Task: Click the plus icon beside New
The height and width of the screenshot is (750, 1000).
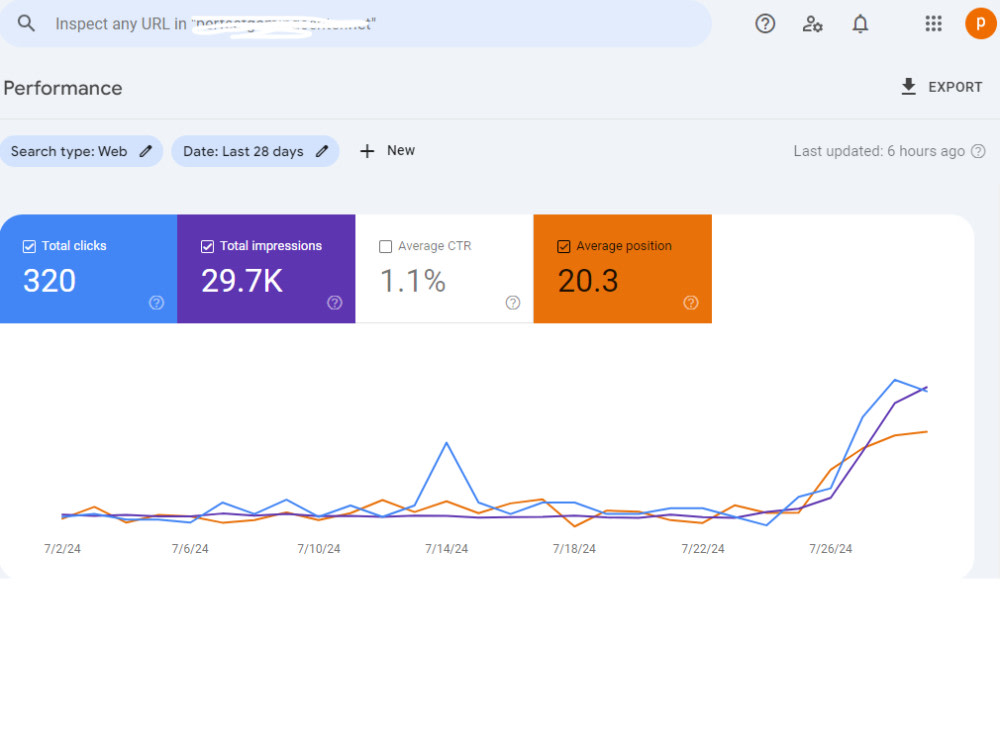Action: pyautogui.click(x=367, y=151)
